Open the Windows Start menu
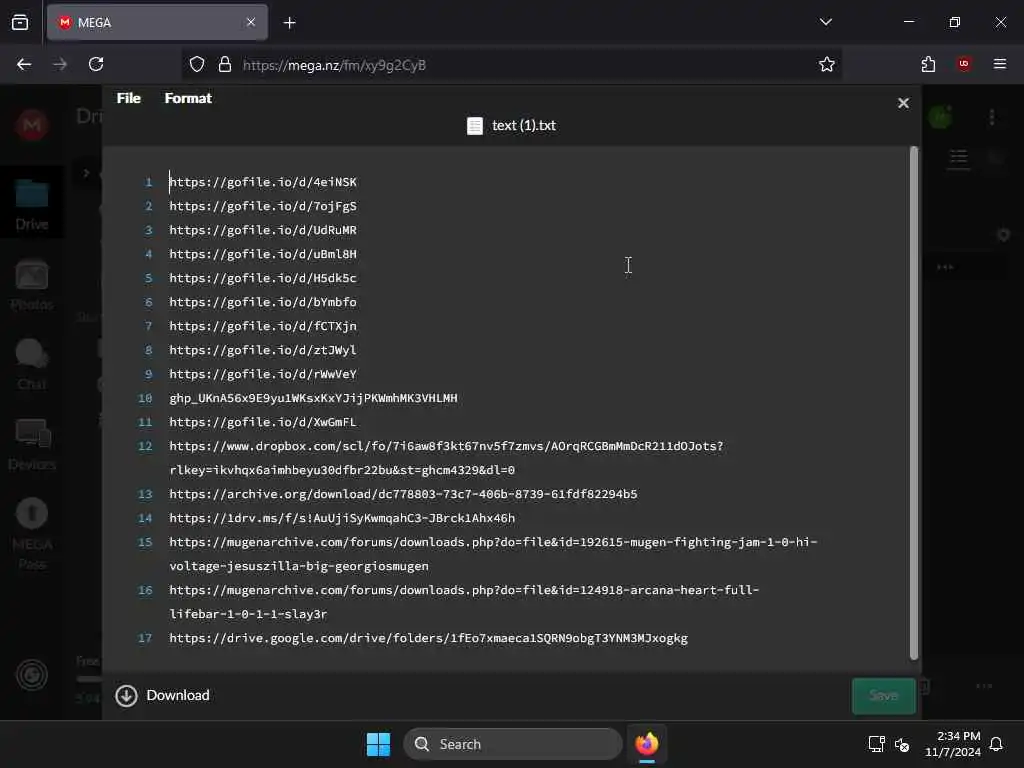This screenshot has width=1024, height=768. pyautogui.click(x=378, y=744)
